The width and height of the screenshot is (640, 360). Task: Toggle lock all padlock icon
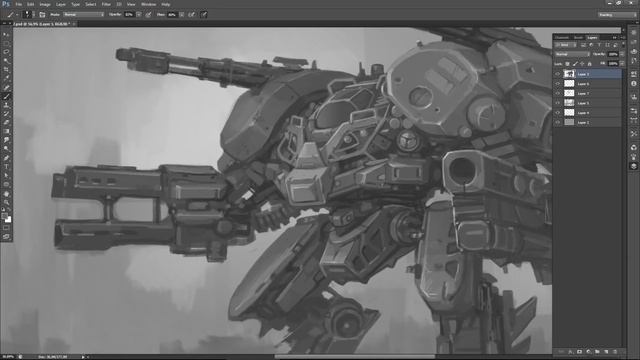[x=589, y=64]
